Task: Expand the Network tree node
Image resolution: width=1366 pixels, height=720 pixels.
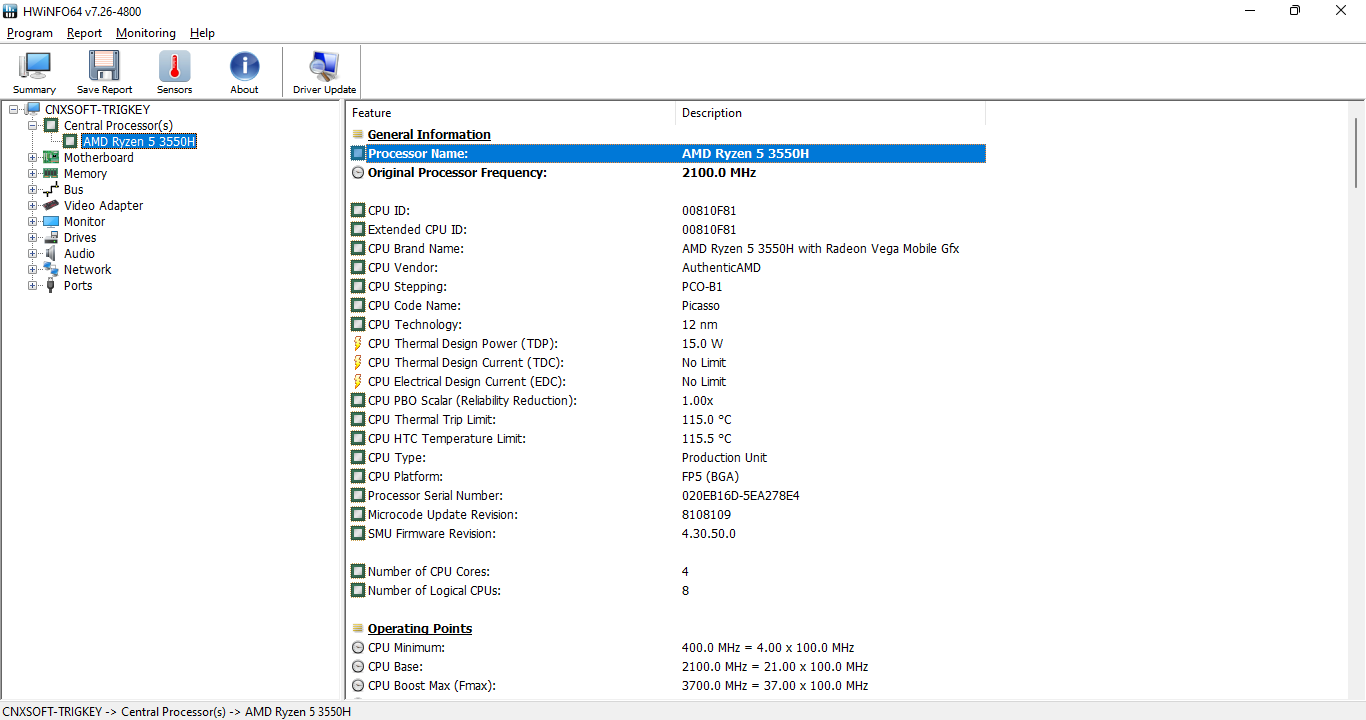Action: (x=33, y=269)
